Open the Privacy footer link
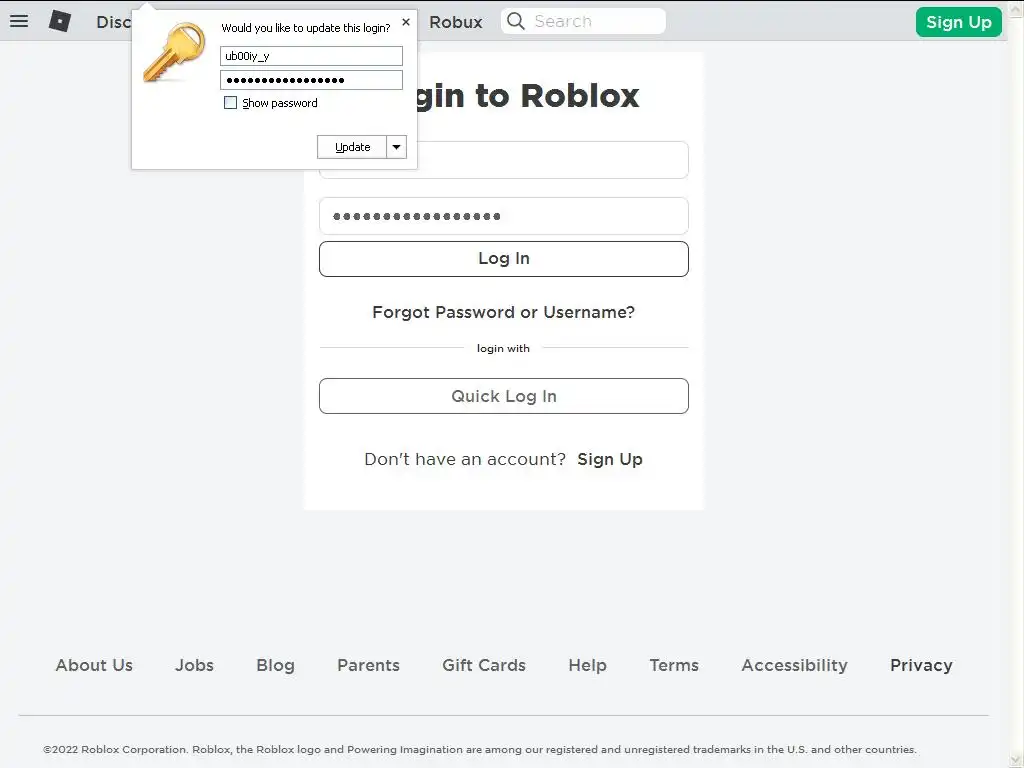1024x768 pixels. click(x=921, y=665)
